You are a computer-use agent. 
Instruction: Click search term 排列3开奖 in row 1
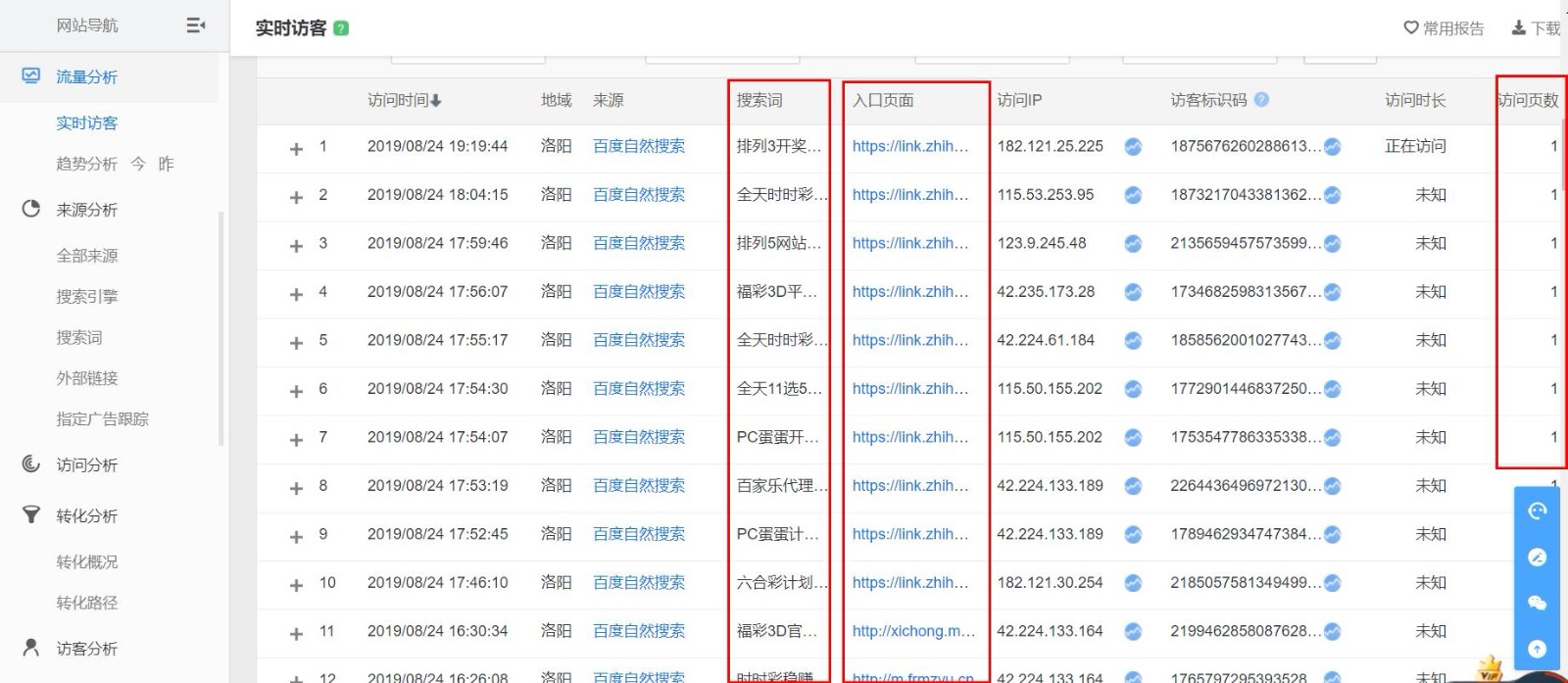(x=779, y=146)
